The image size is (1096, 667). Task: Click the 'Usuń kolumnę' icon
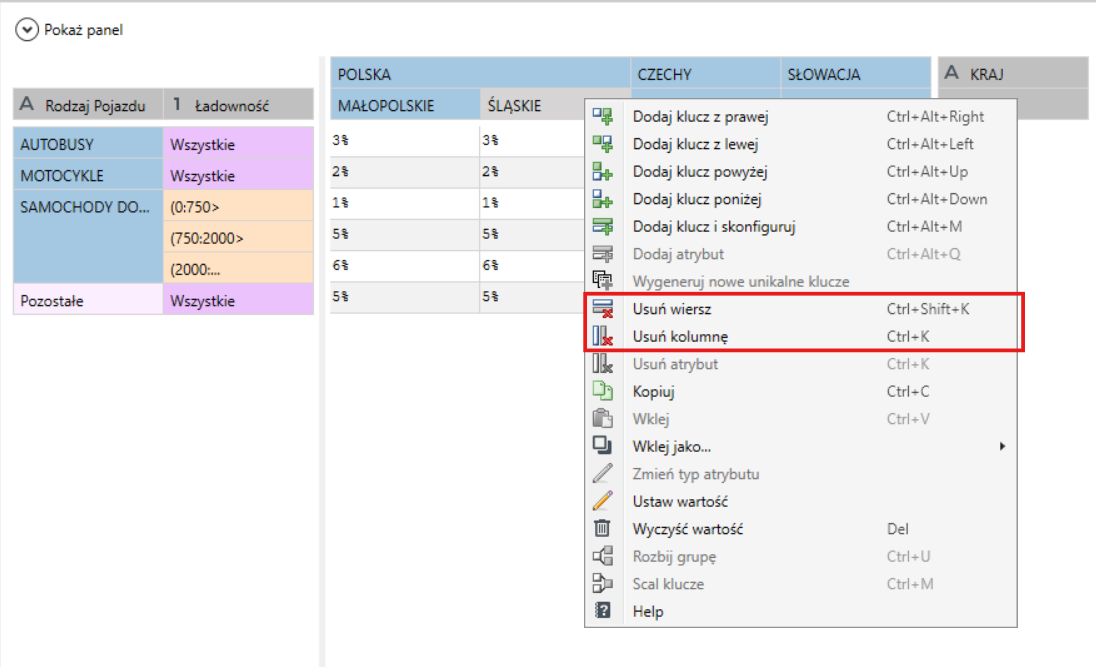pos(603,336)
